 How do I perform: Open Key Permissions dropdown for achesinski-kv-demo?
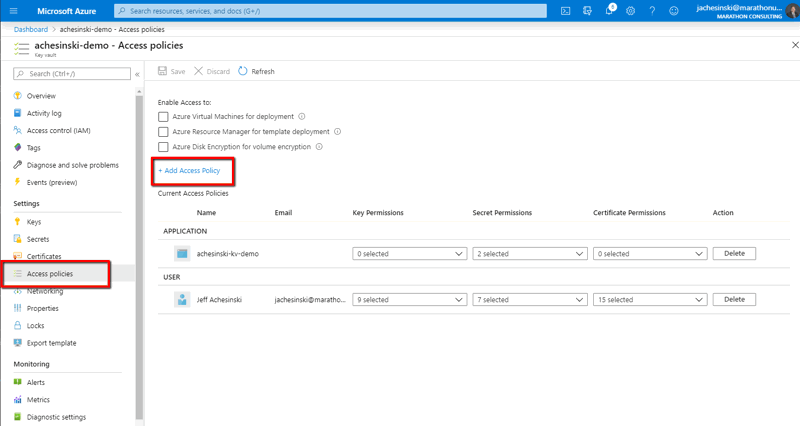[410, 254]
